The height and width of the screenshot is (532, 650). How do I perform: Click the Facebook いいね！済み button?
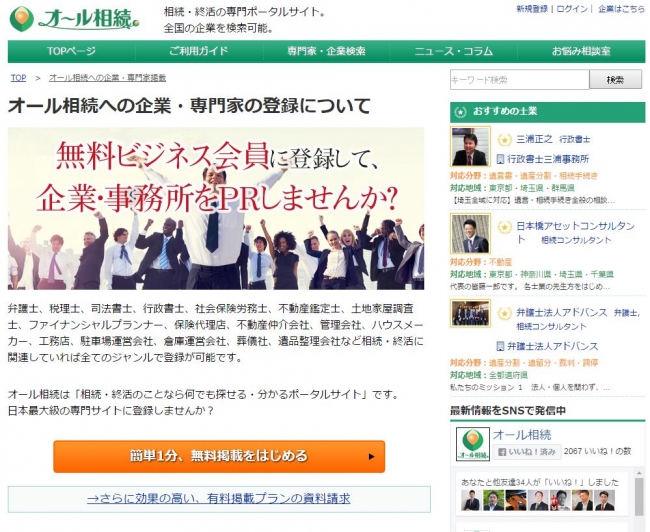coord(527,452)
